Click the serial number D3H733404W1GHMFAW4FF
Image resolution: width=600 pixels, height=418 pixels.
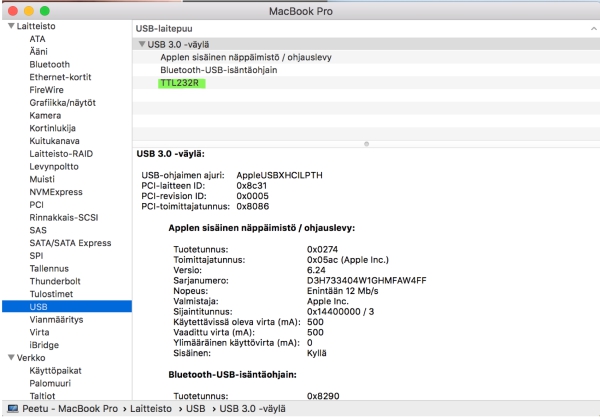366,280
